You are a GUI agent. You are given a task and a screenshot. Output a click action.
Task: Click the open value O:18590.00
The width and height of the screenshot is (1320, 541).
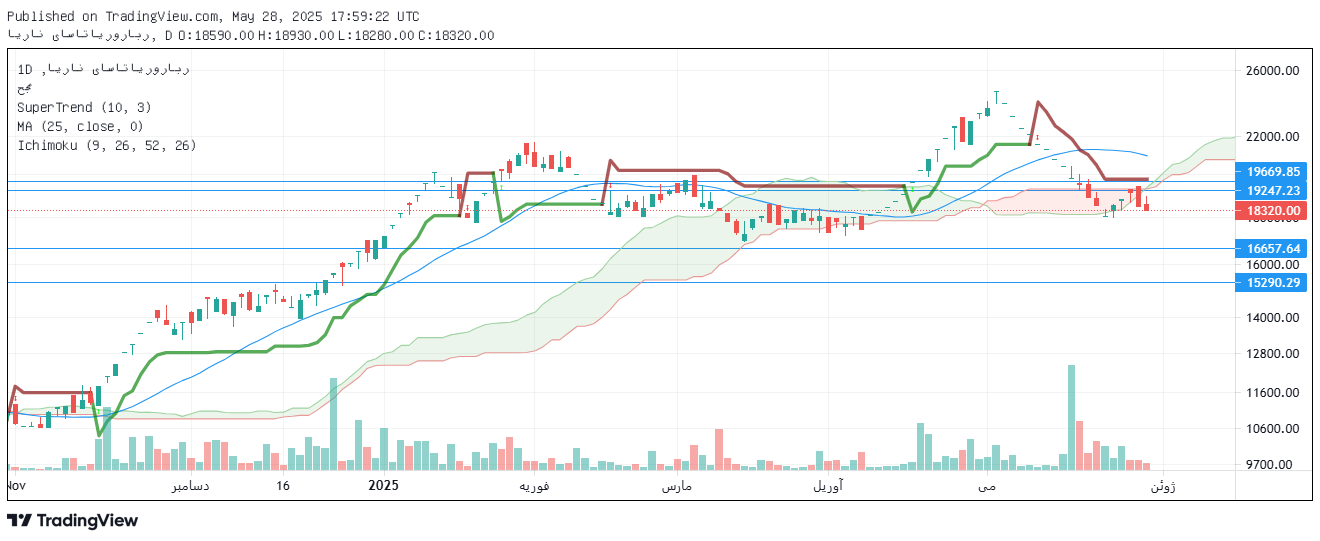point(216,35)
